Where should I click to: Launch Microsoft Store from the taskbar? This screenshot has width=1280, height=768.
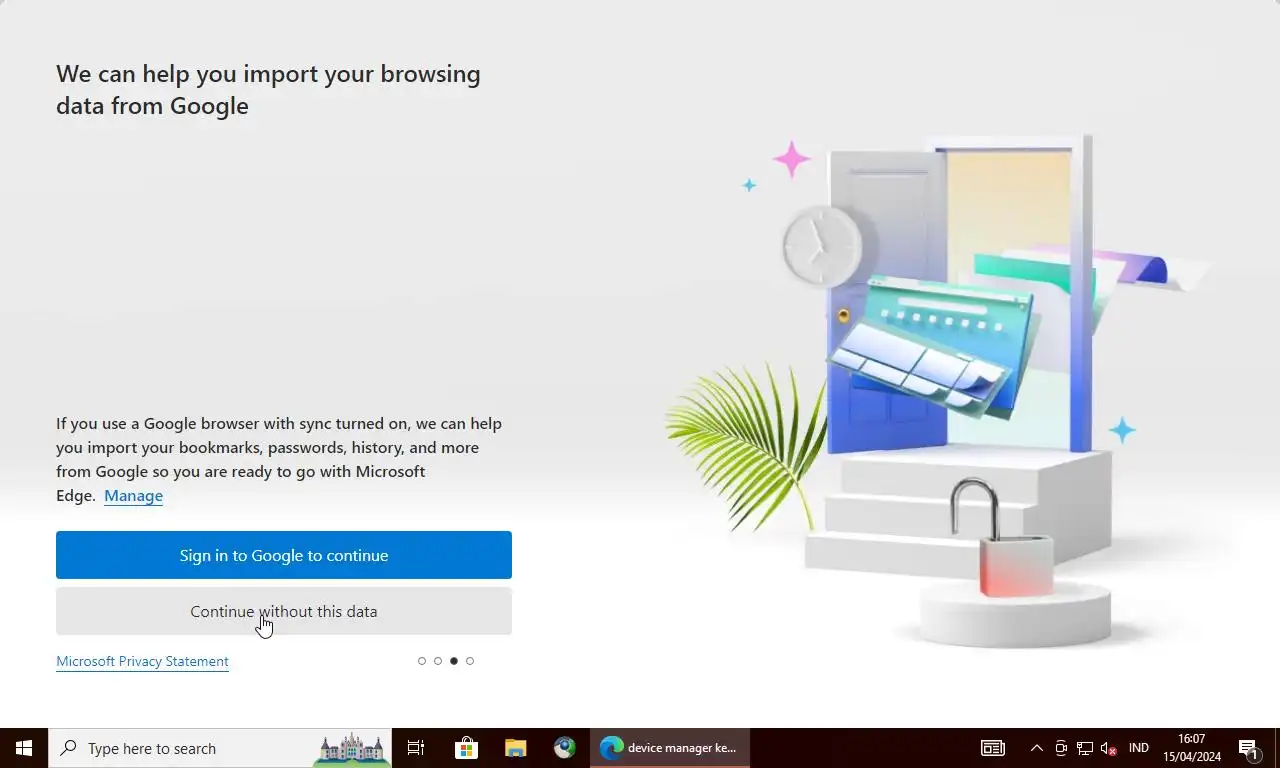pos(466,748)
